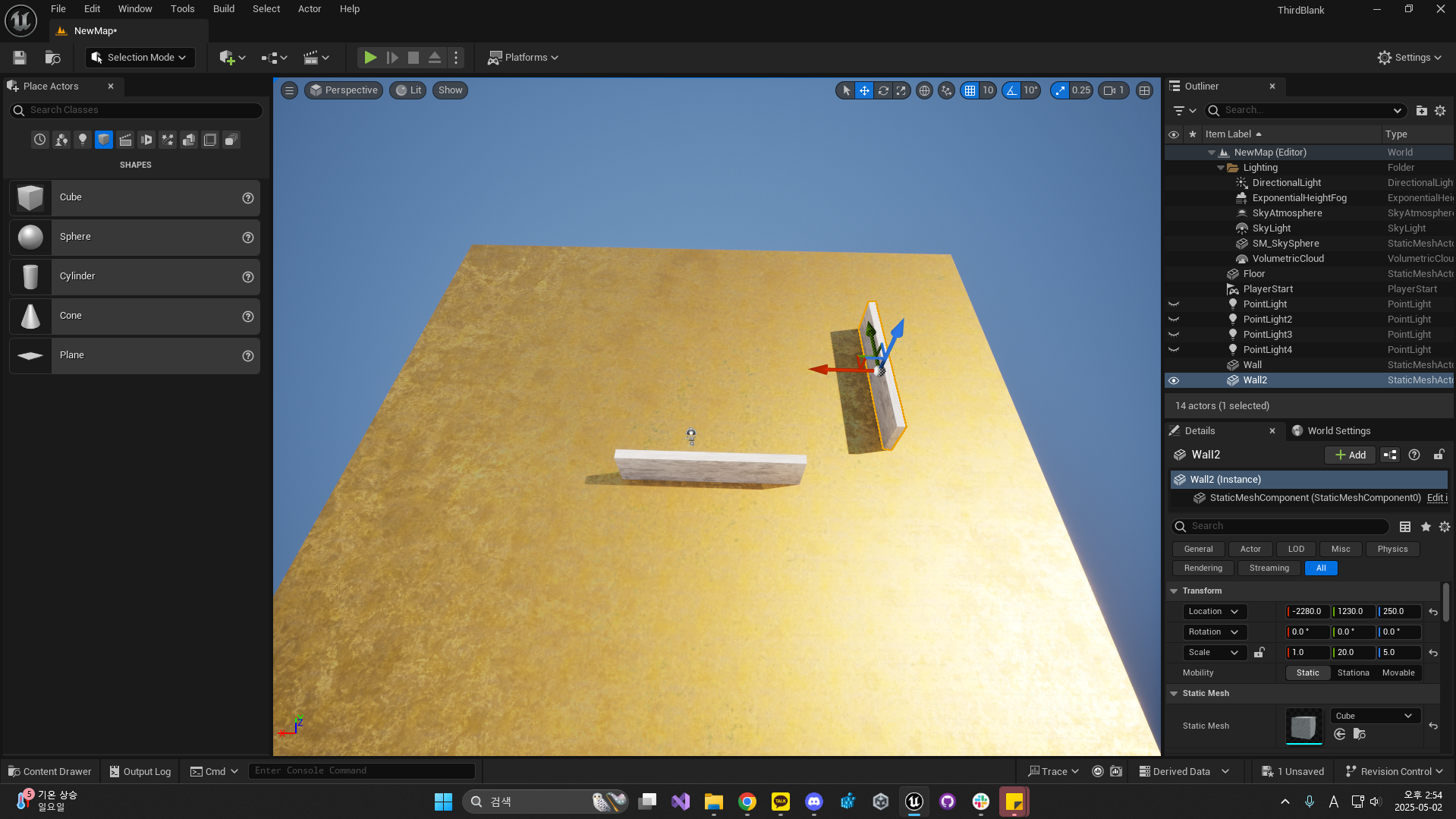
Task: Activate the Scale gizmo tool
Action: pos(901,90)
